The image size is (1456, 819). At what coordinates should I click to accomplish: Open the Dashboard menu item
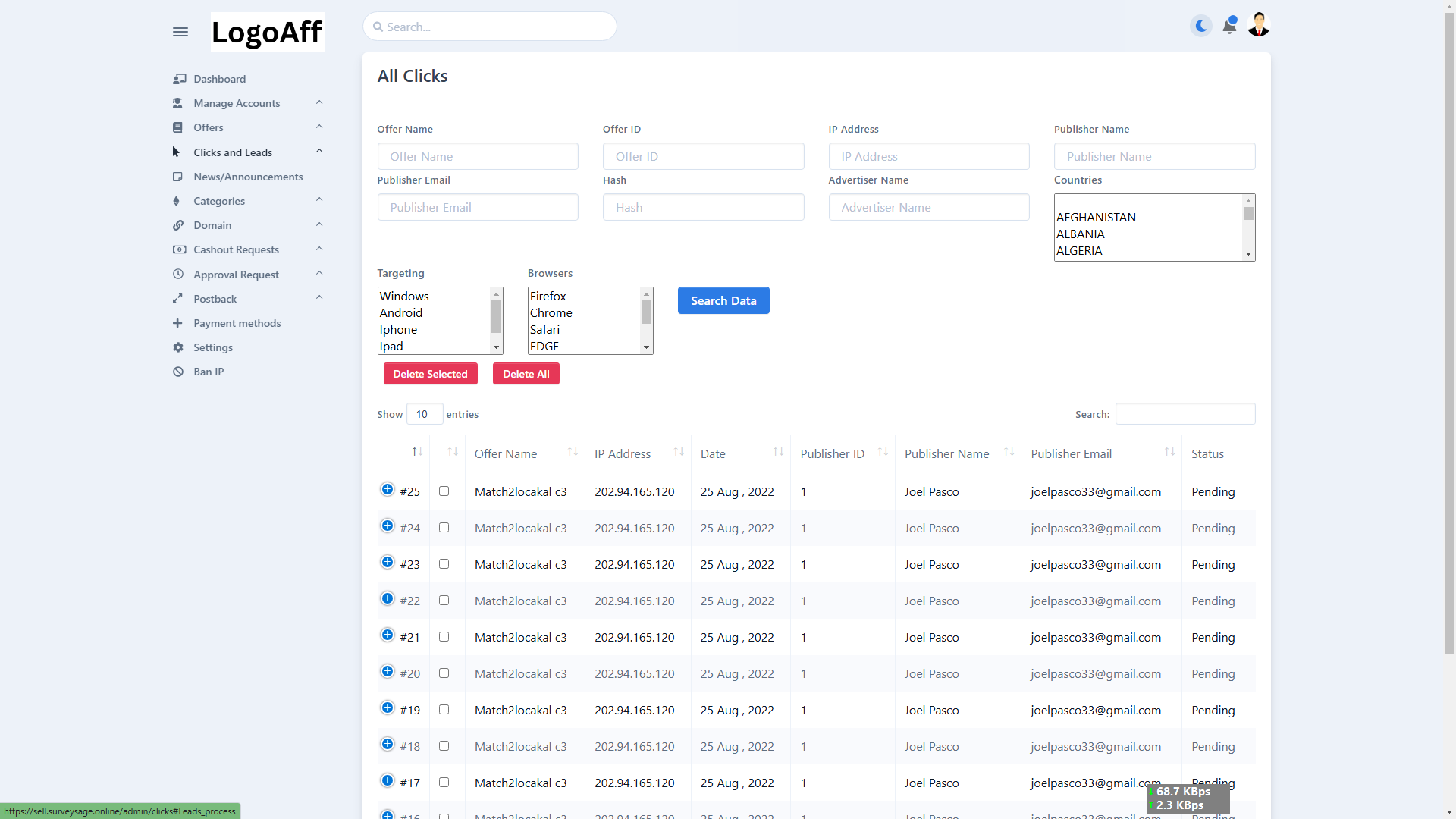[219, 79]
